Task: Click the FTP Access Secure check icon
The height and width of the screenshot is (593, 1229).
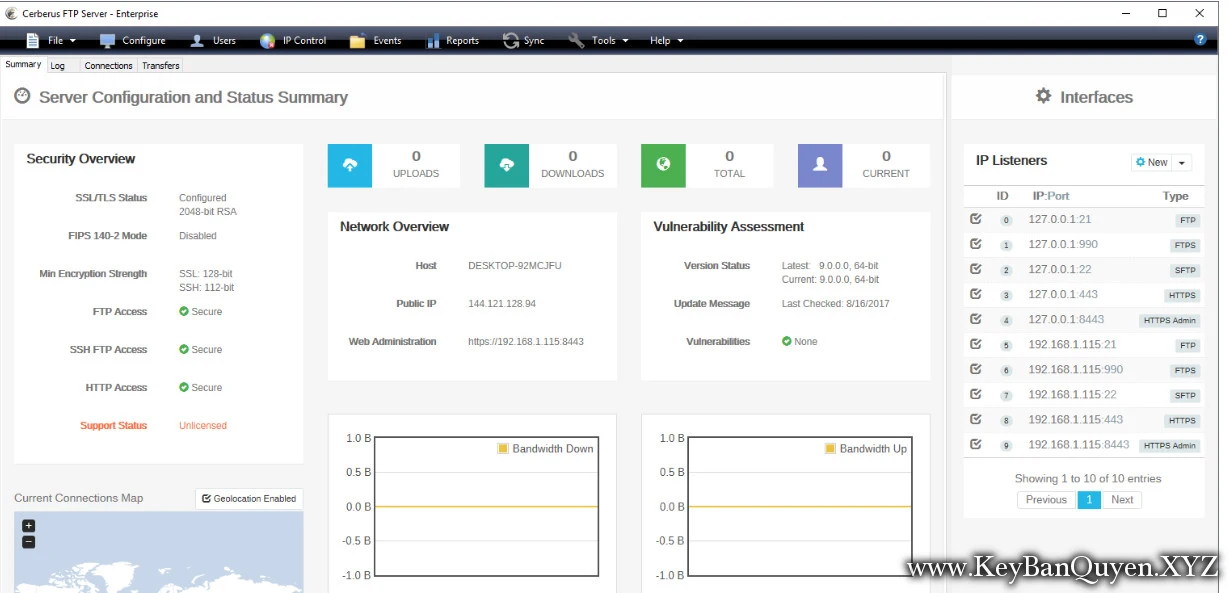Action: tap(184, 312)
